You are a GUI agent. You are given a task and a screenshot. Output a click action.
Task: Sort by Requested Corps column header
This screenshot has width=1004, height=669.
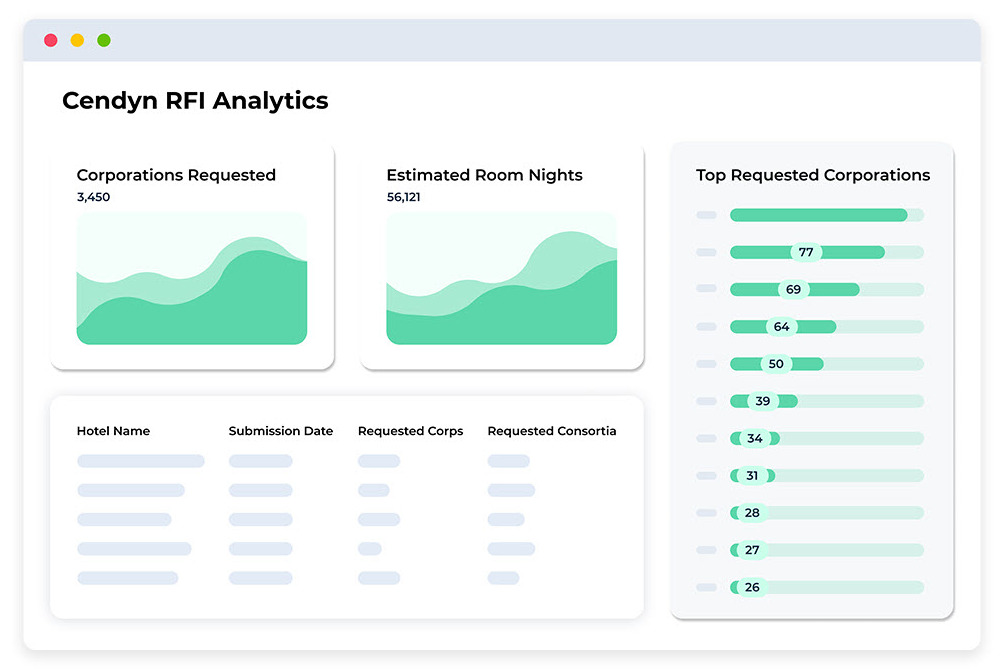[x=410, y=431]
